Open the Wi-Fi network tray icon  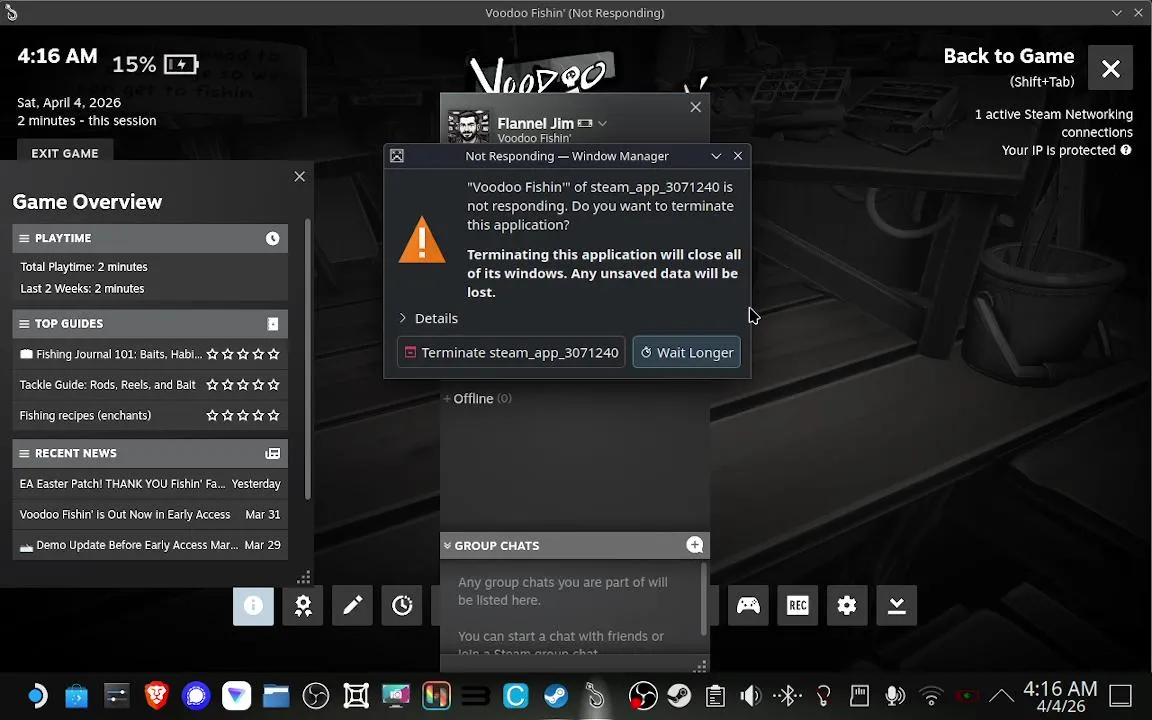[x=931, y=695]
